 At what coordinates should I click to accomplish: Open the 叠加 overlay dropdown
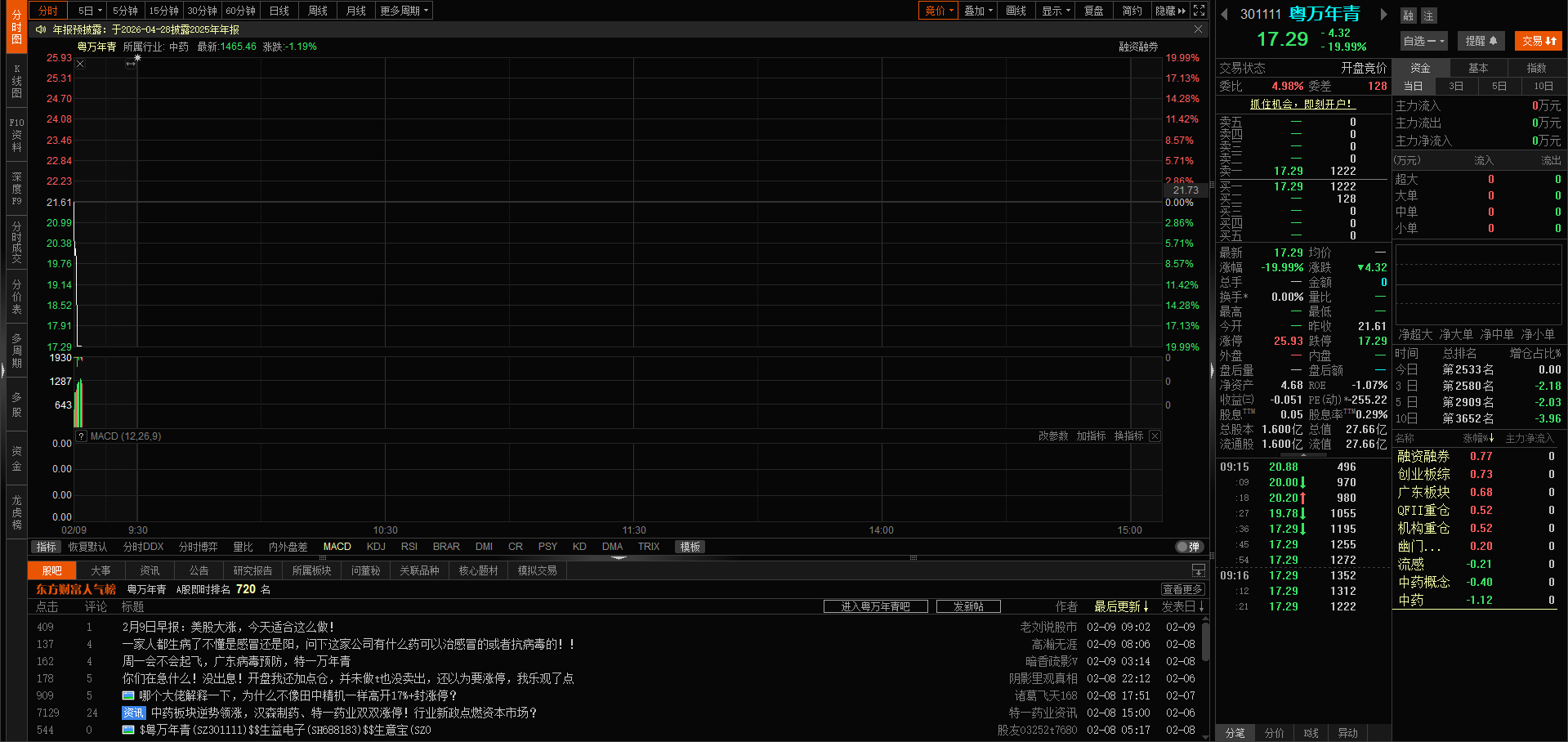(978, 11)
